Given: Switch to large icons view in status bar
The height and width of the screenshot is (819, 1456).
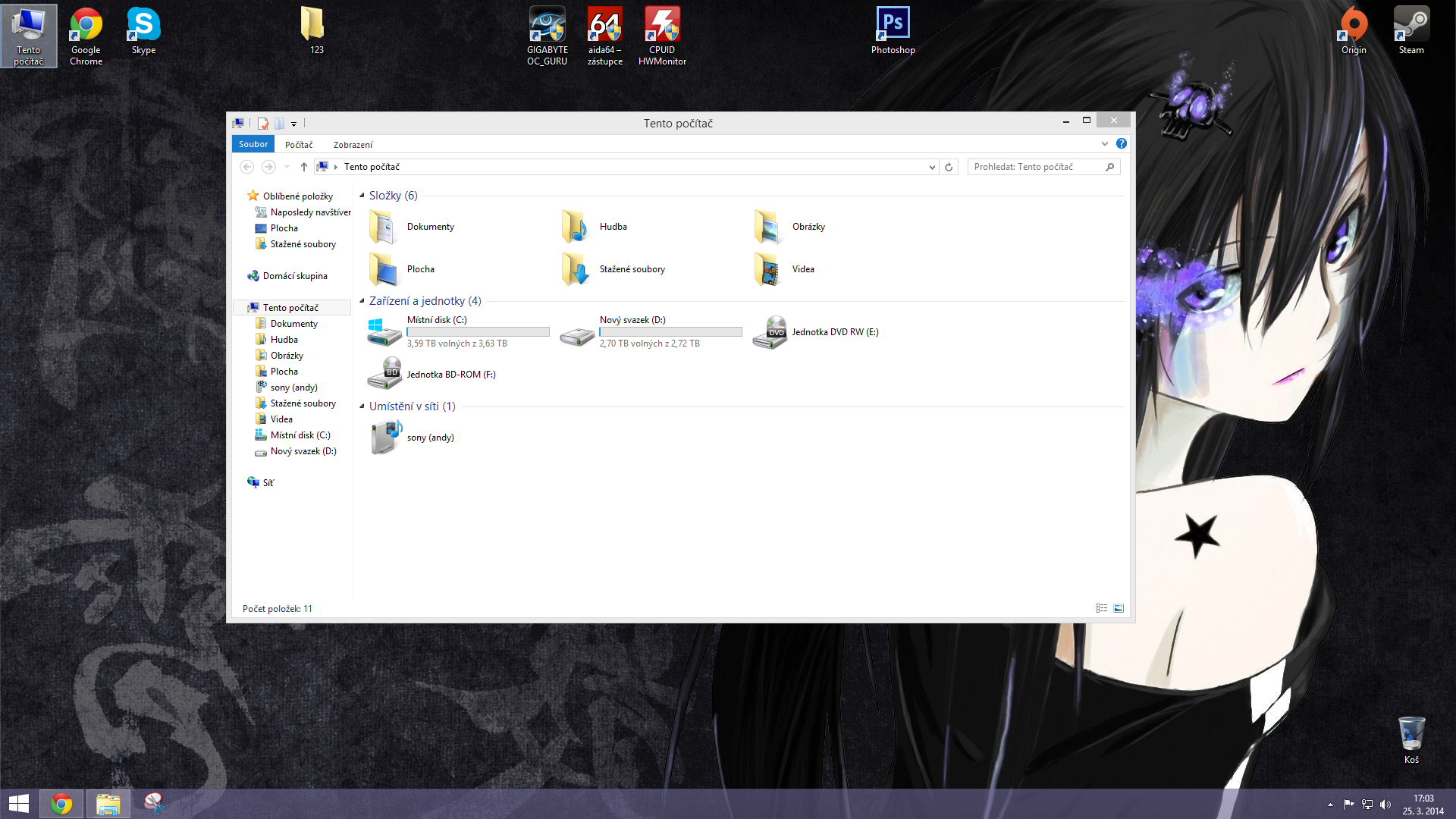Looking at the screenshot, I should (x=1119, y=608).
